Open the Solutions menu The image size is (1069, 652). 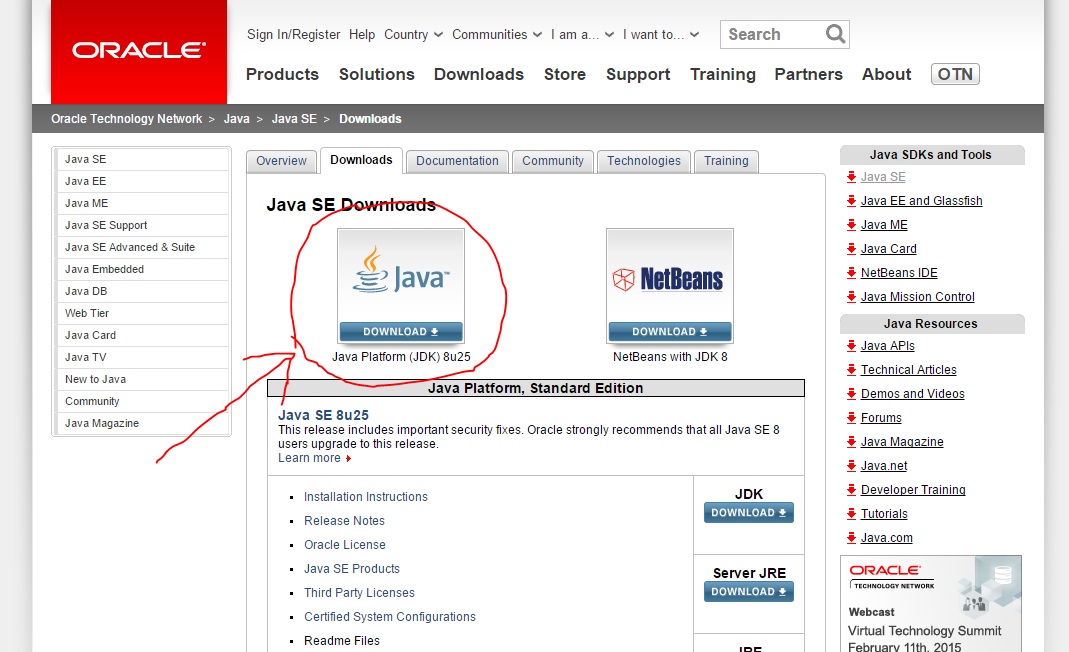pos(376,74)
